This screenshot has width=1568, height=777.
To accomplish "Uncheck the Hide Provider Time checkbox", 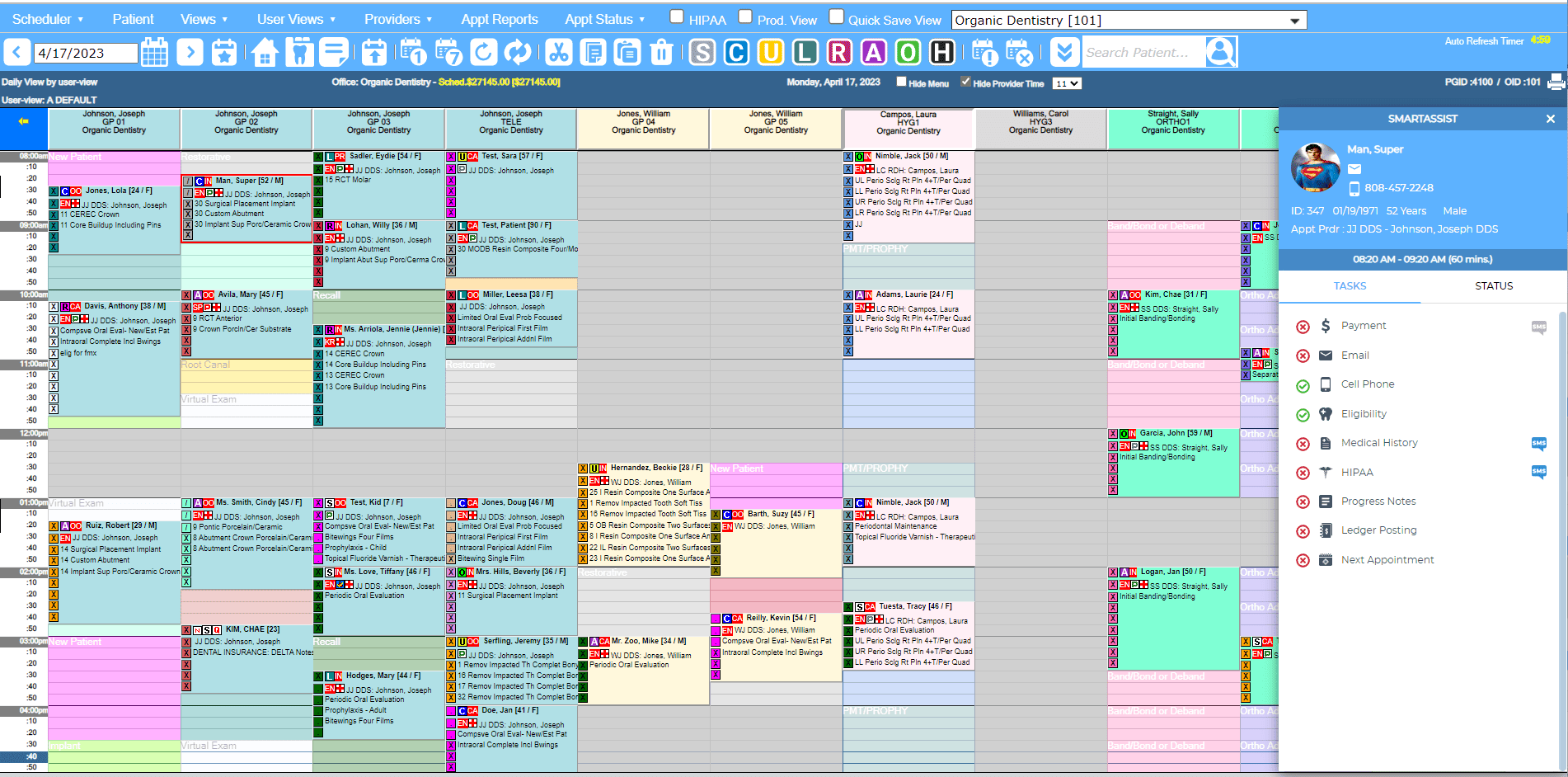I will click(x=965, y=82).
